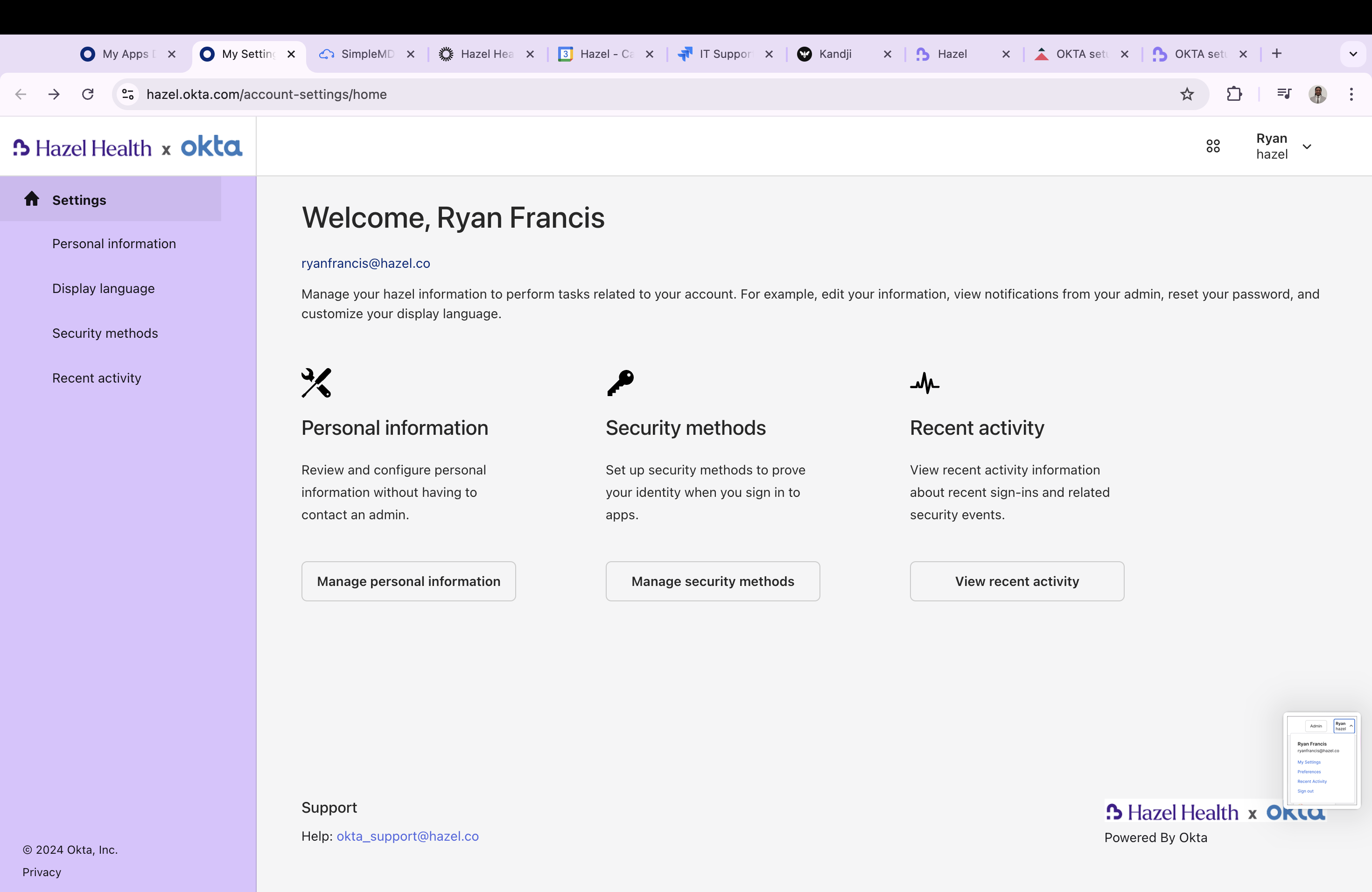Switch to the Kandji tab
The image size is (1372, 892).
[835, 54]
